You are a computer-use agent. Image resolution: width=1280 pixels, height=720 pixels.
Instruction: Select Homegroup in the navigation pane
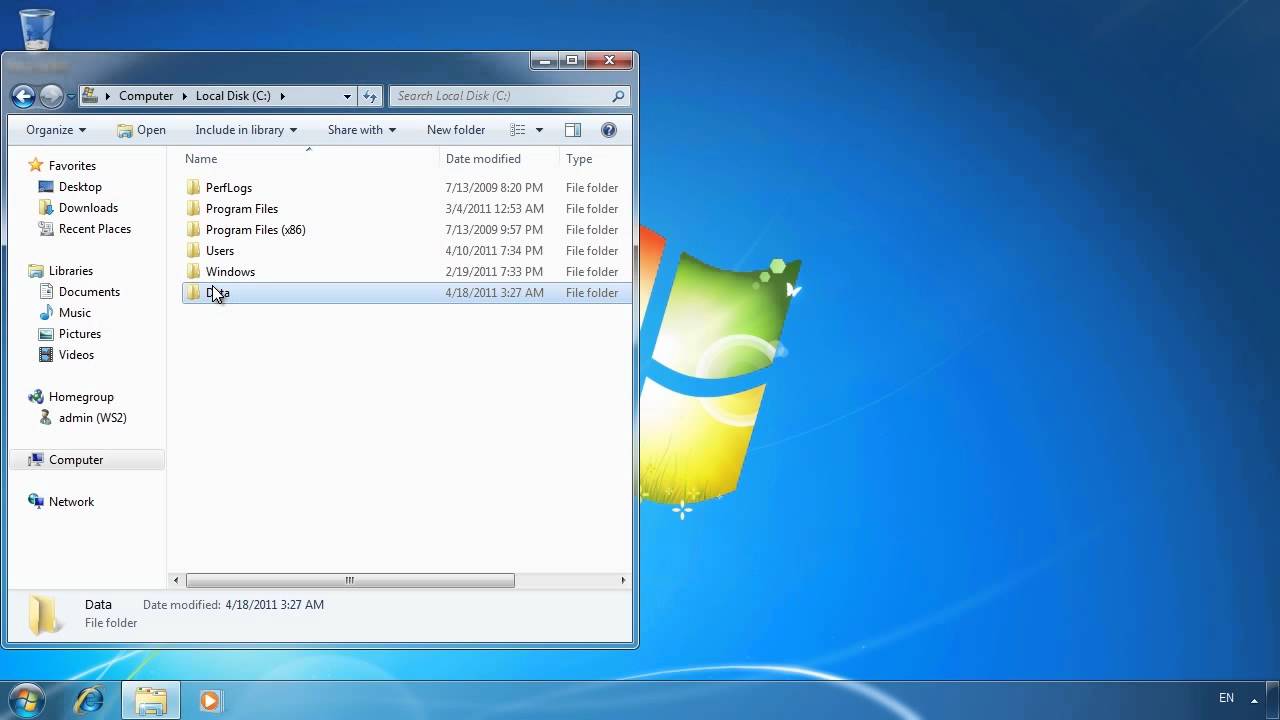[81, 397]
